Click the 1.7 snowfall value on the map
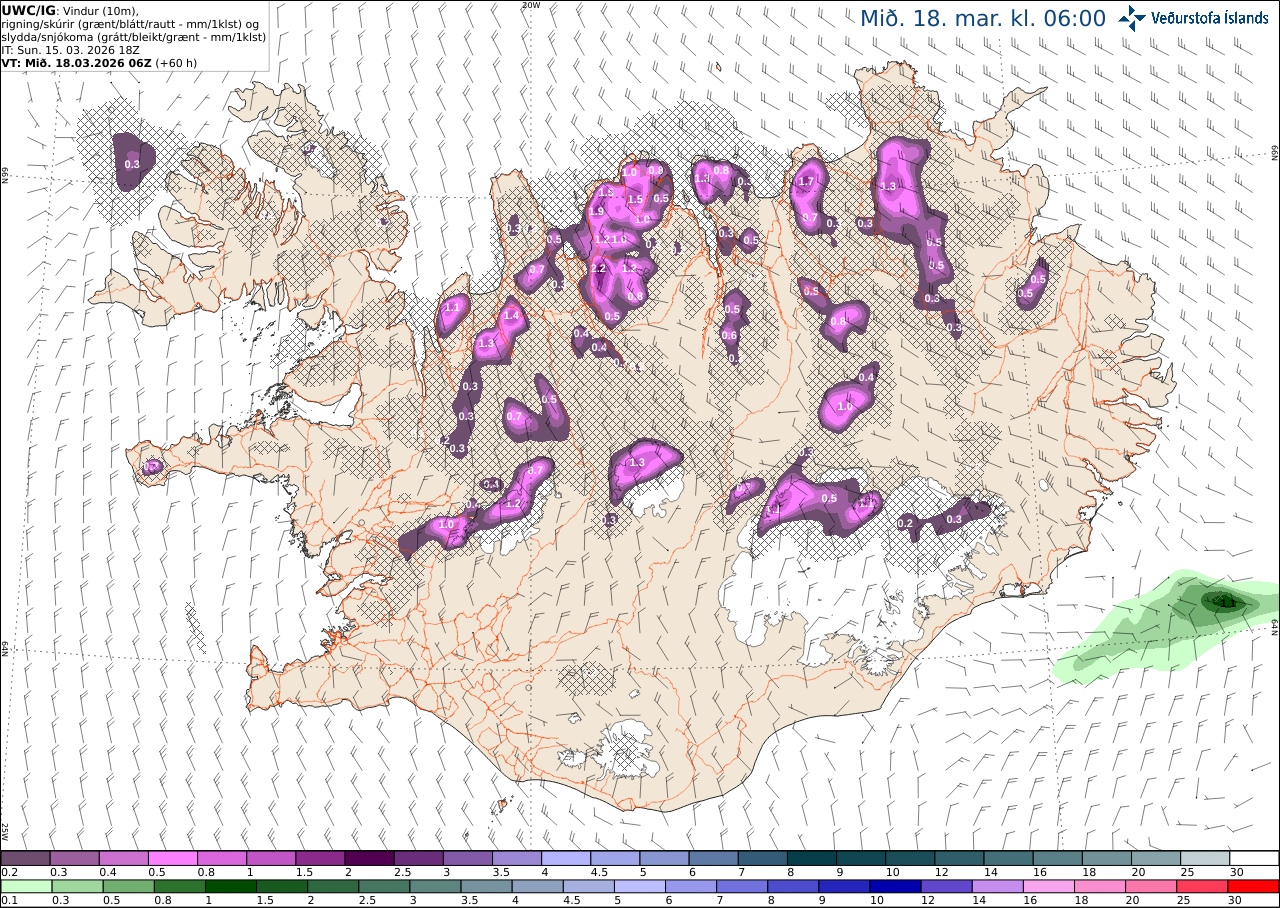This screenshot has width=1280, height=908. (808, 182)
